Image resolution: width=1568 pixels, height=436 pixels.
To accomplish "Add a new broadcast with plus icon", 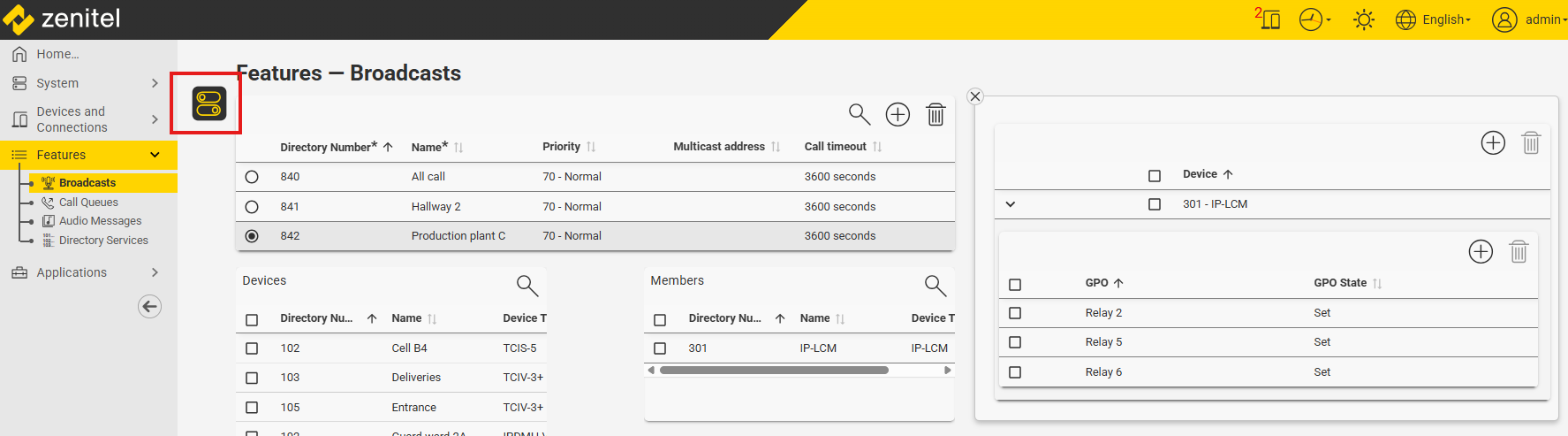I will tap(898, 114).
